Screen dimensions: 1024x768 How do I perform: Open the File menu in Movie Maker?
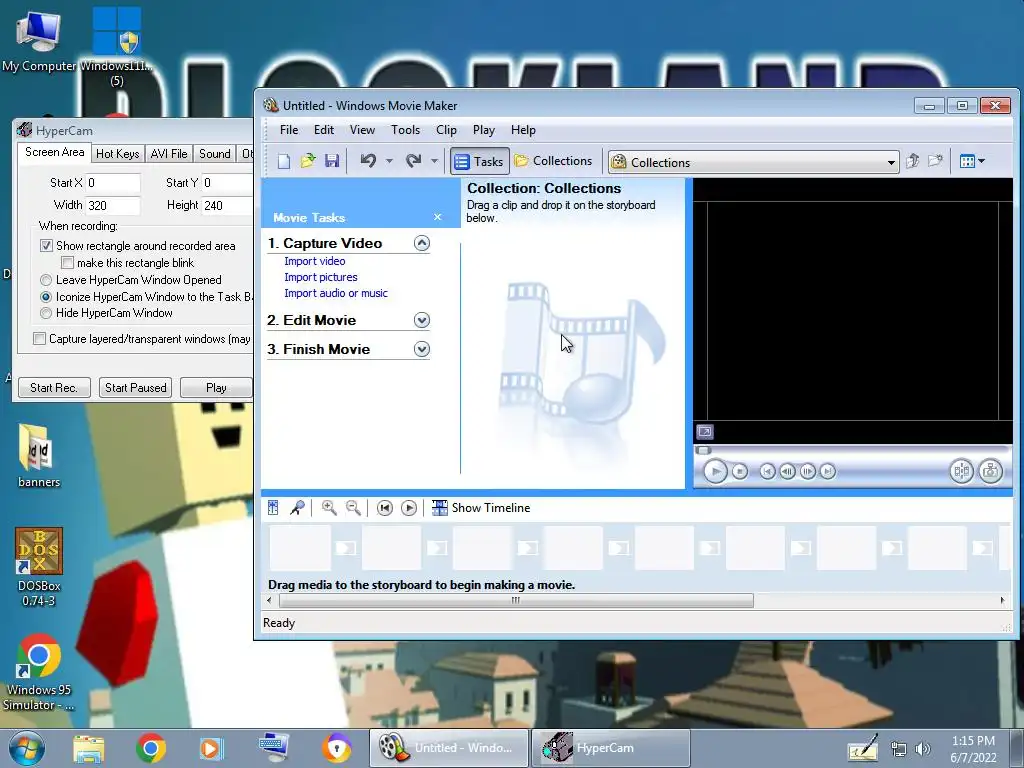coord(289,130)
